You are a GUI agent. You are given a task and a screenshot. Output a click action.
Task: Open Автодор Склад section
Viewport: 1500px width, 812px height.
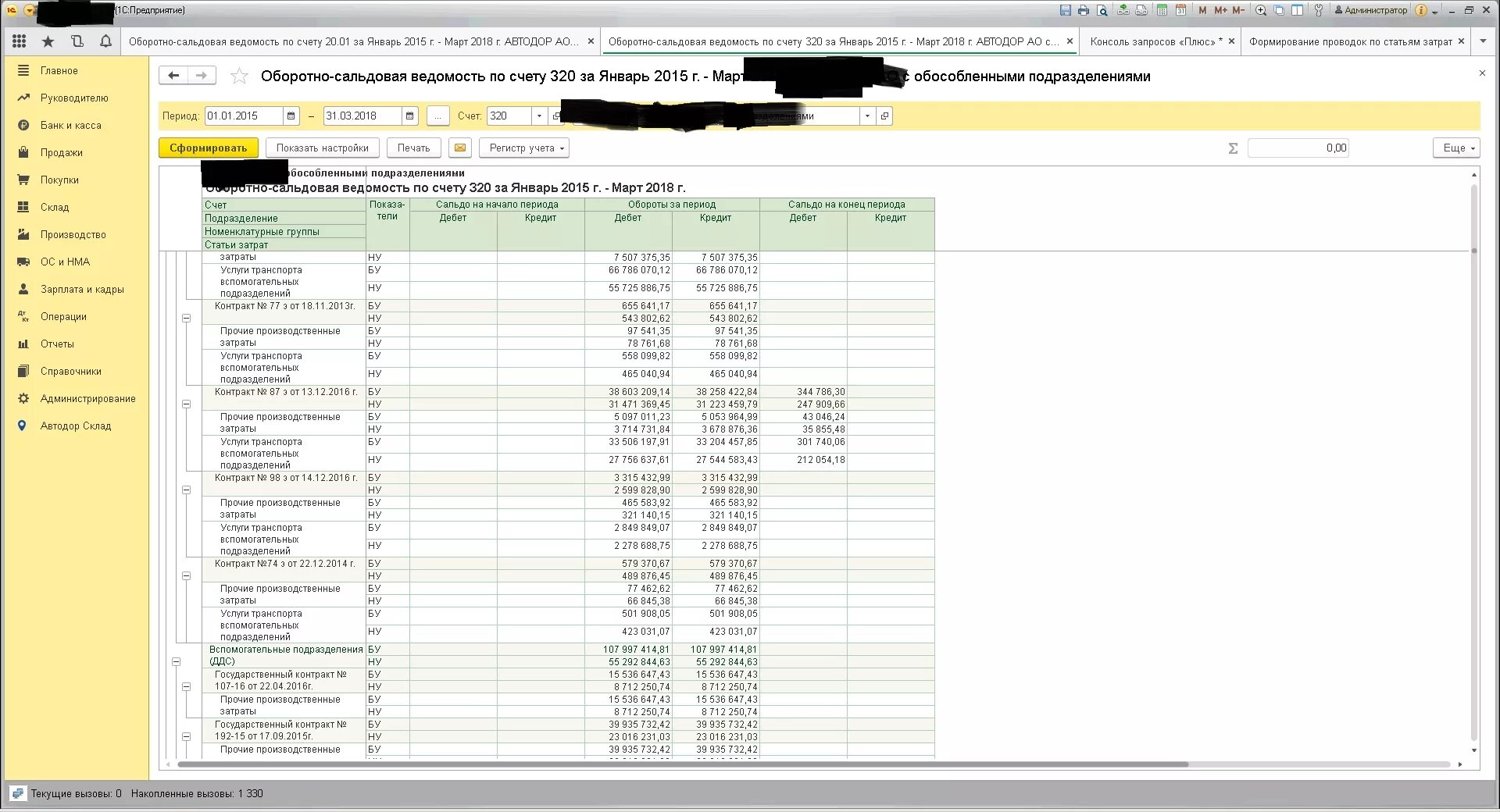[x=76, y=426]
